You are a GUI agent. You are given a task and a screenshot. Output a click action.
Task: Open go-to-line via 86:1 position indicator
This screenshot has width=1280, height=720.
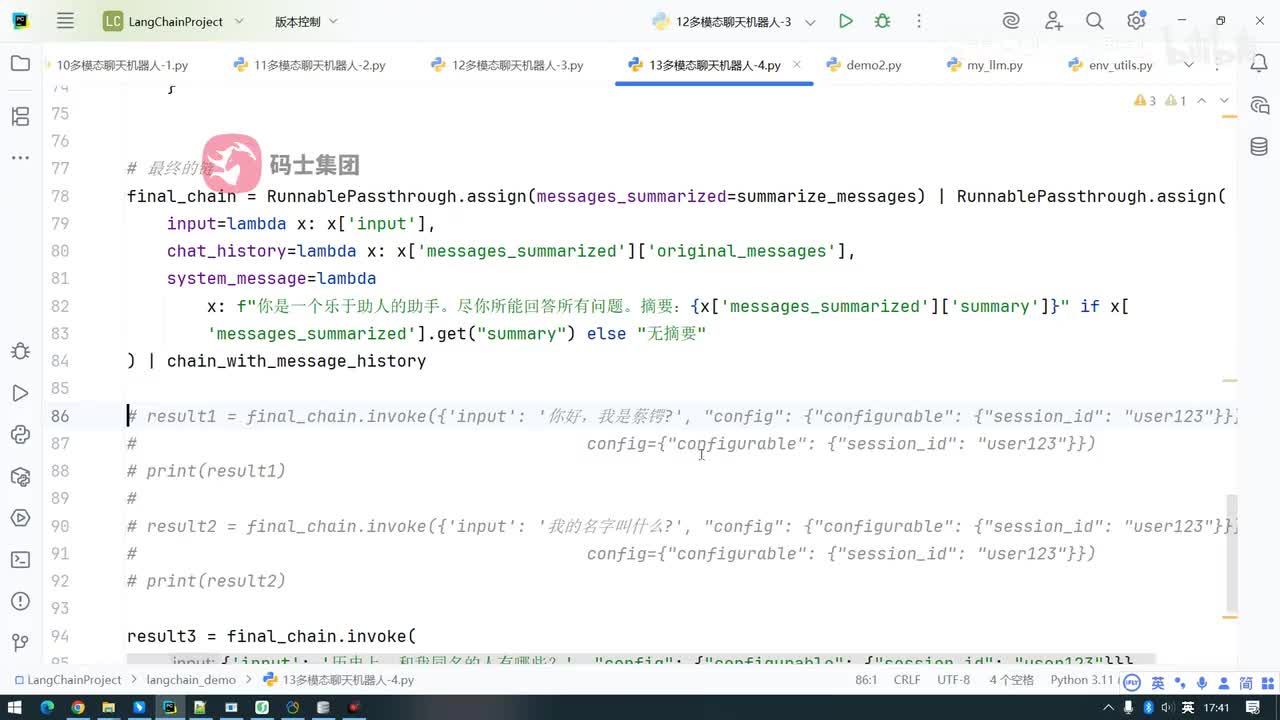pos(865,680)
